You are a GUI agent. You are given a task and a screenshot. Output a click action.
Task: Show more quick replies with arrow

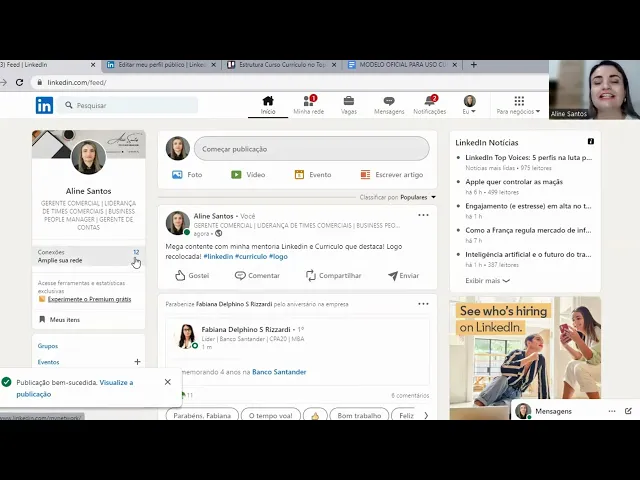(x=426, y=415)
